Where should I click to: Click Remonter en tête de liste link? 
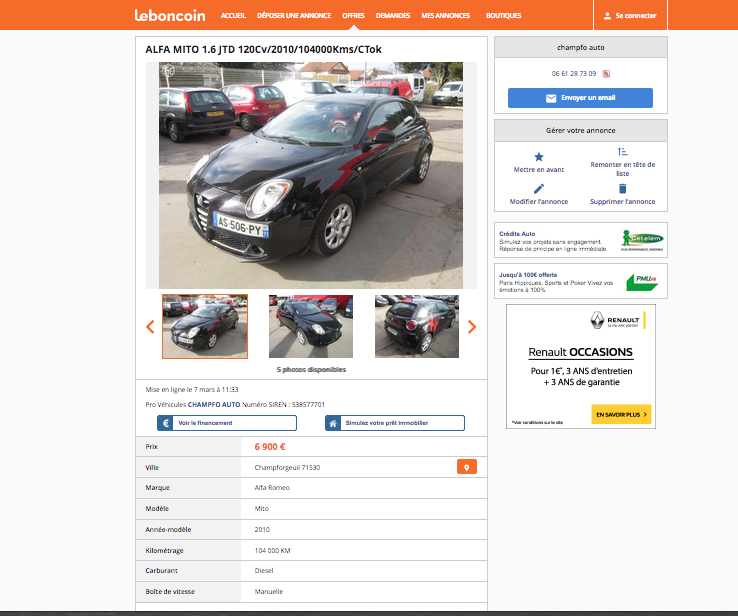coord(623,169)
